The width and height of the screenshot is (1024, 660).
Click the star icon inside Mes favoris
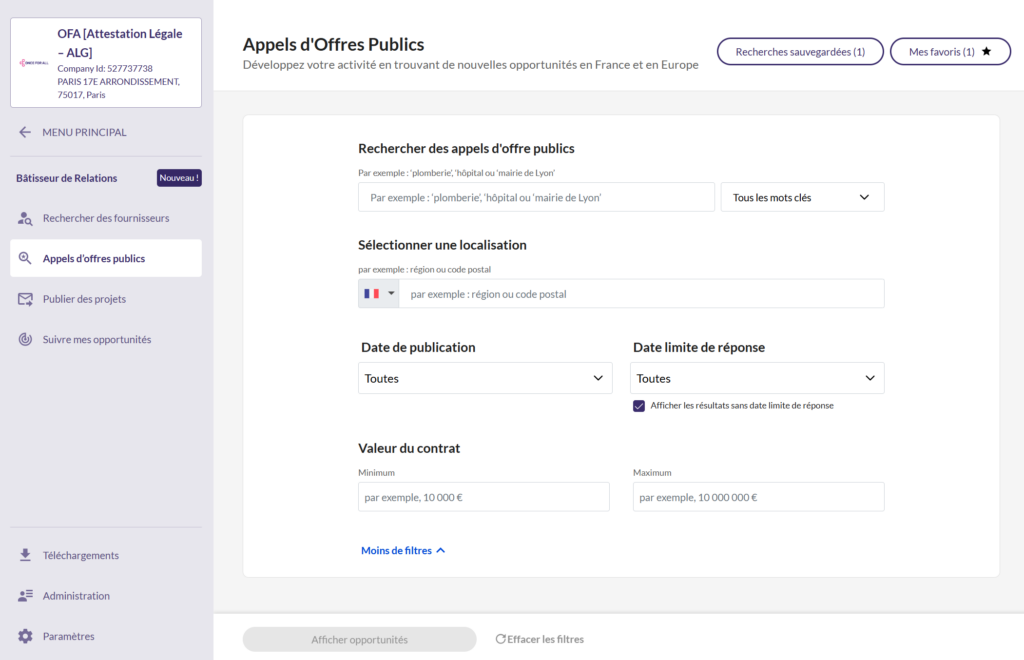click(984, 51)
